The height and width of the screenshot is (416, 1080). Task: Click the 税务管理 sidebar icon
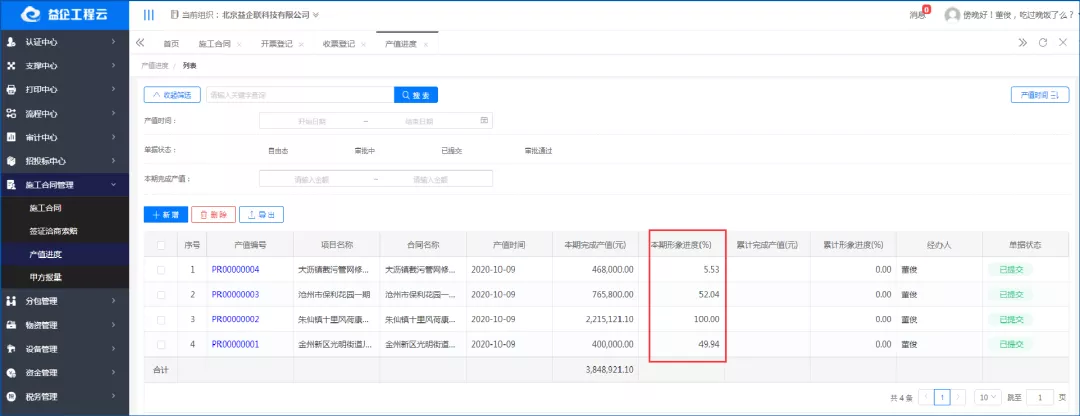point(11,397)
